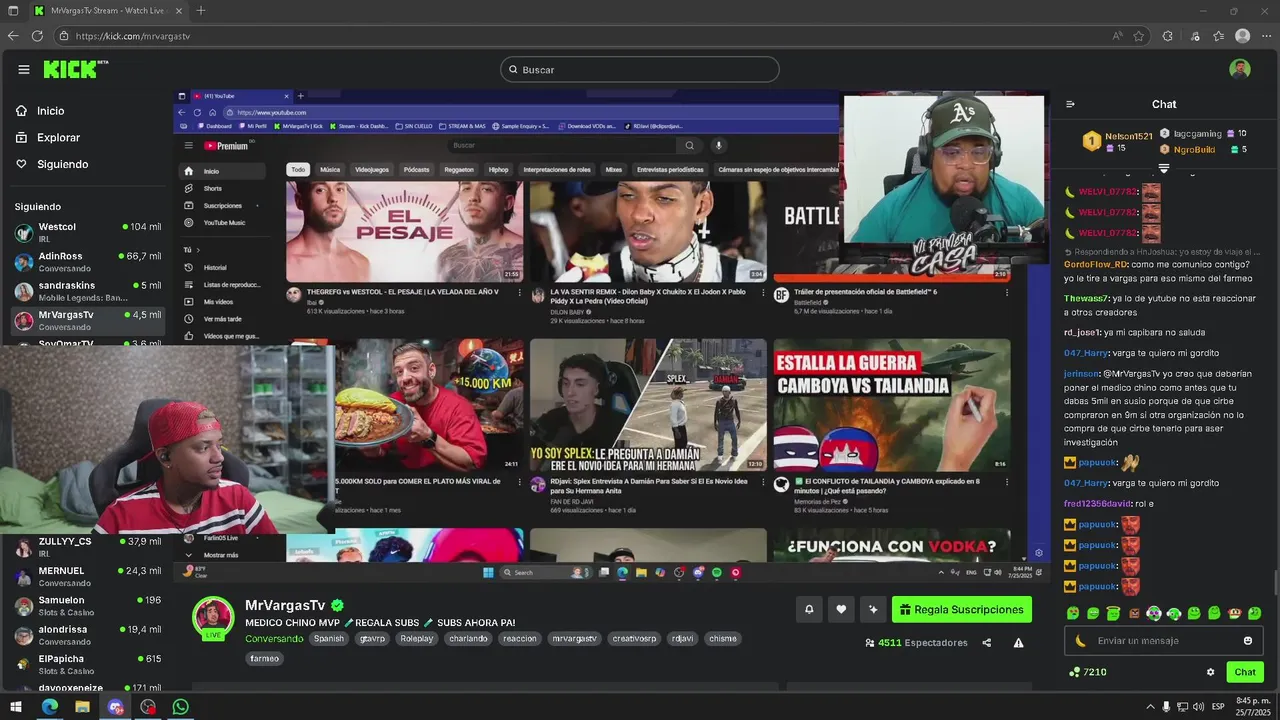This screenshot has width=1280, height=720.
Task: Report the stream with the warning icon
Action: (x=1018, y=643)
